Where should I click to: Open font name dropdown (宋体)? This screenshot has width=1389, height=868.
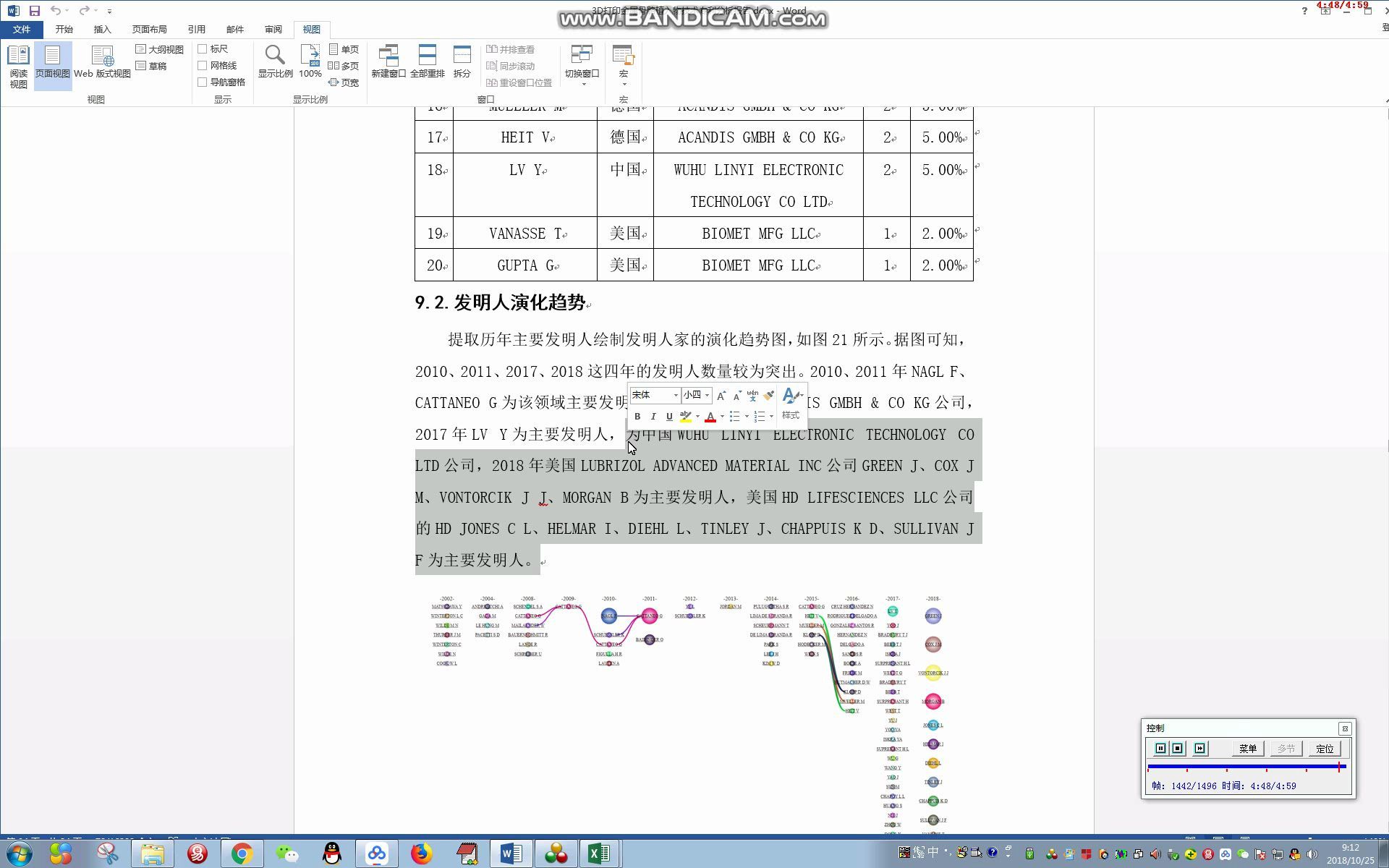click(x=676, y=395)
